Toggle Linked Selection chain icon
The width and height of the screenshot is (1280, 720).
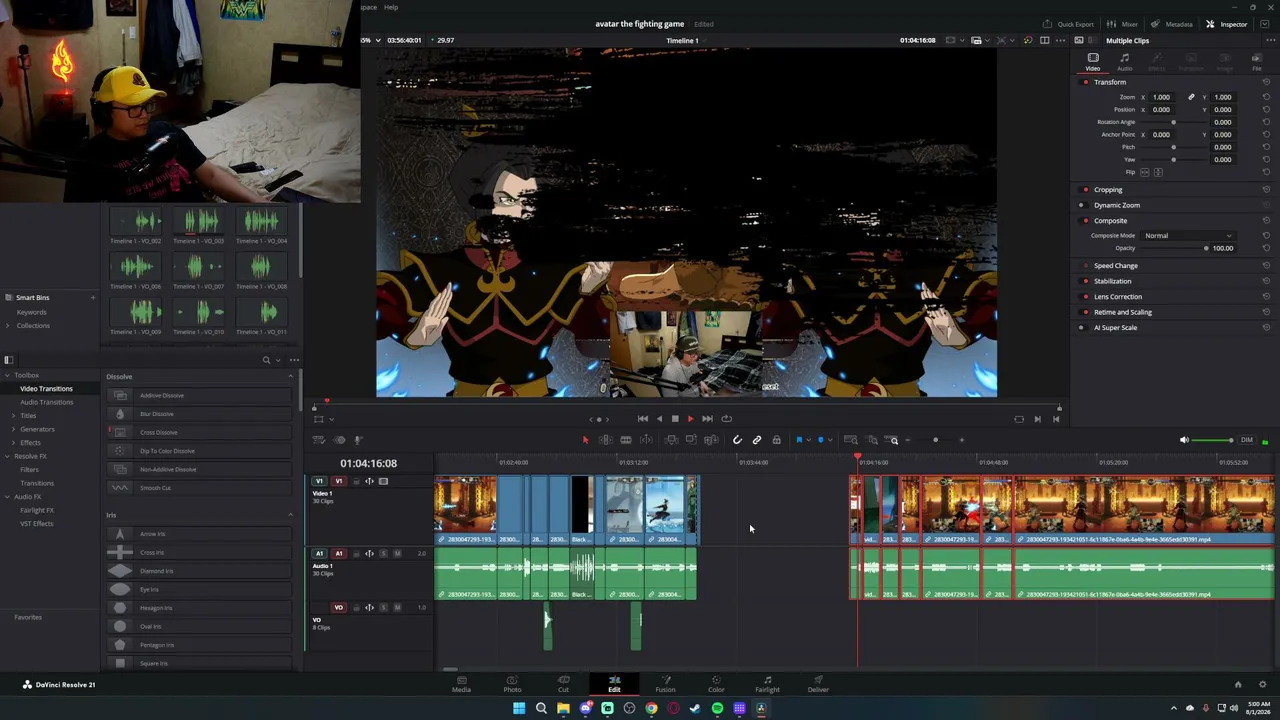click(757, 440)
